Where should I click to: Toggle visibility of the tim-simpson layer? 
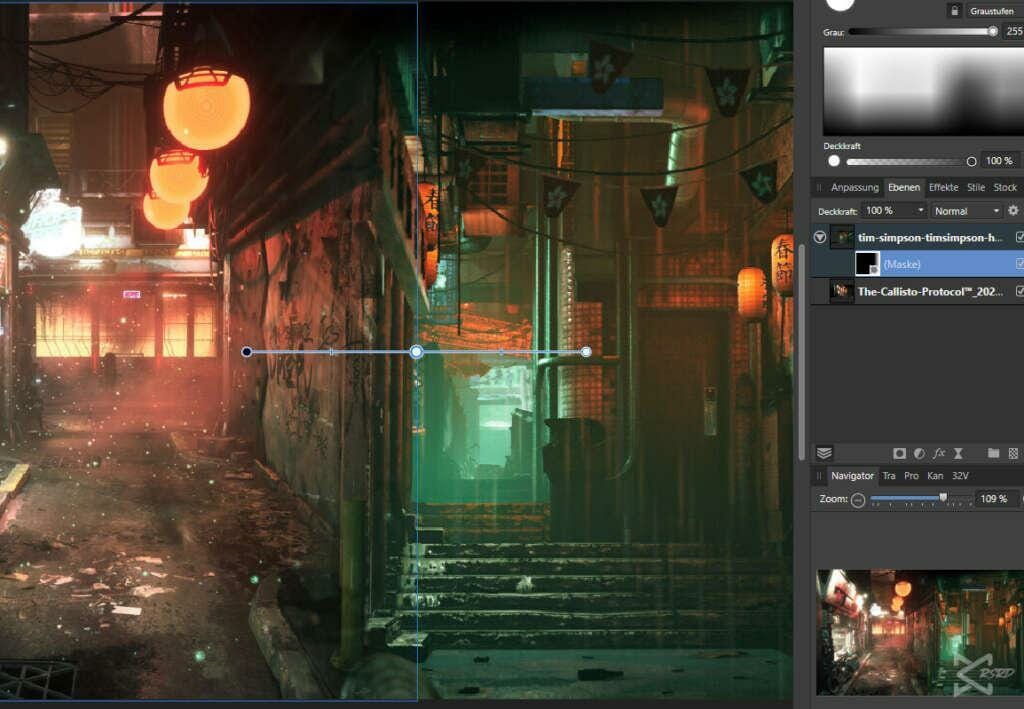(1019, 237)
